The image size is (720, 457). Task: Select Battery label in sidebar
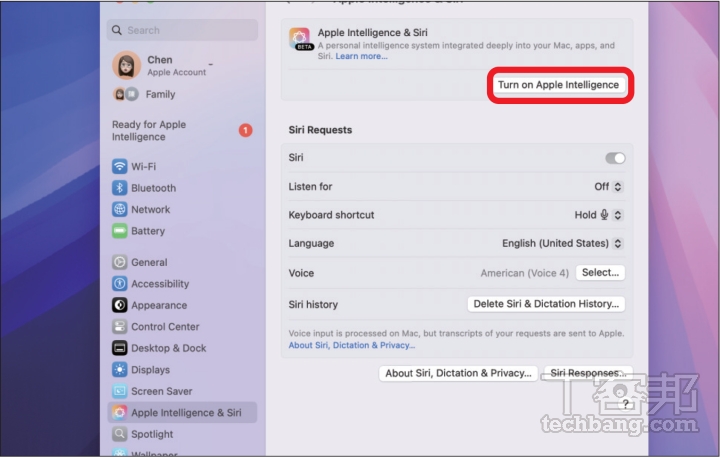click(148, 231)
